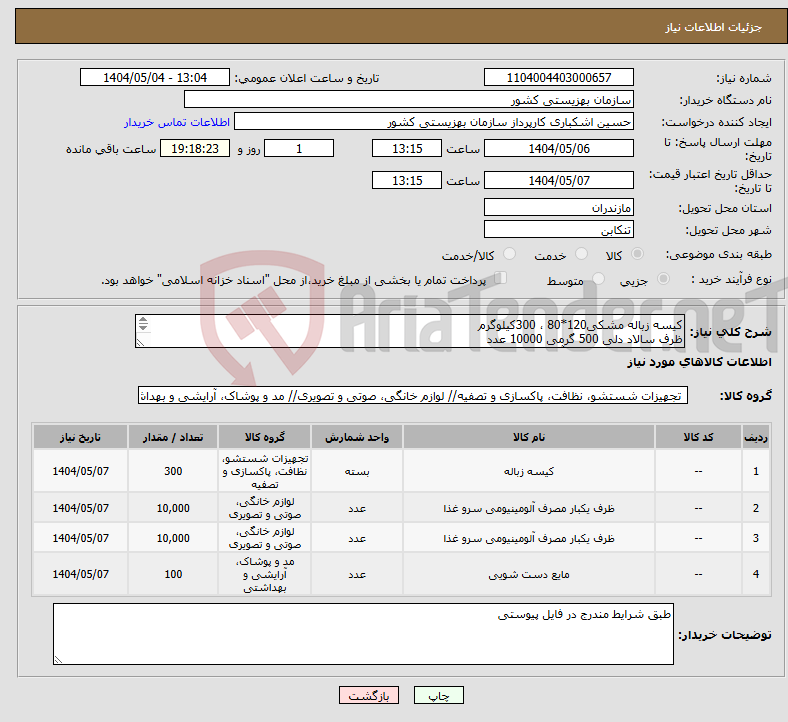Click the goods group cell for row 1

264,471
